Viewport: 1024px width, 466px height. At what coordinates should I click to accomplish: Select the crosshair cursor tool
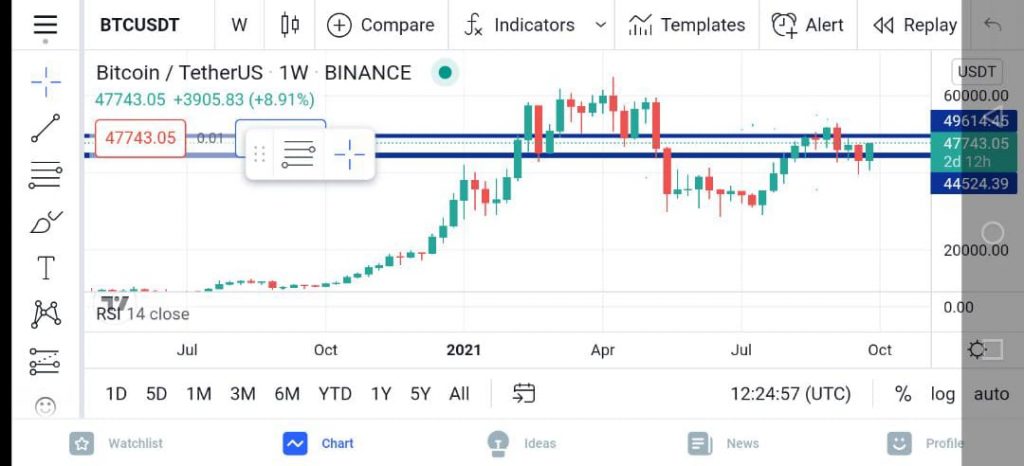click(x=46, y=82)
